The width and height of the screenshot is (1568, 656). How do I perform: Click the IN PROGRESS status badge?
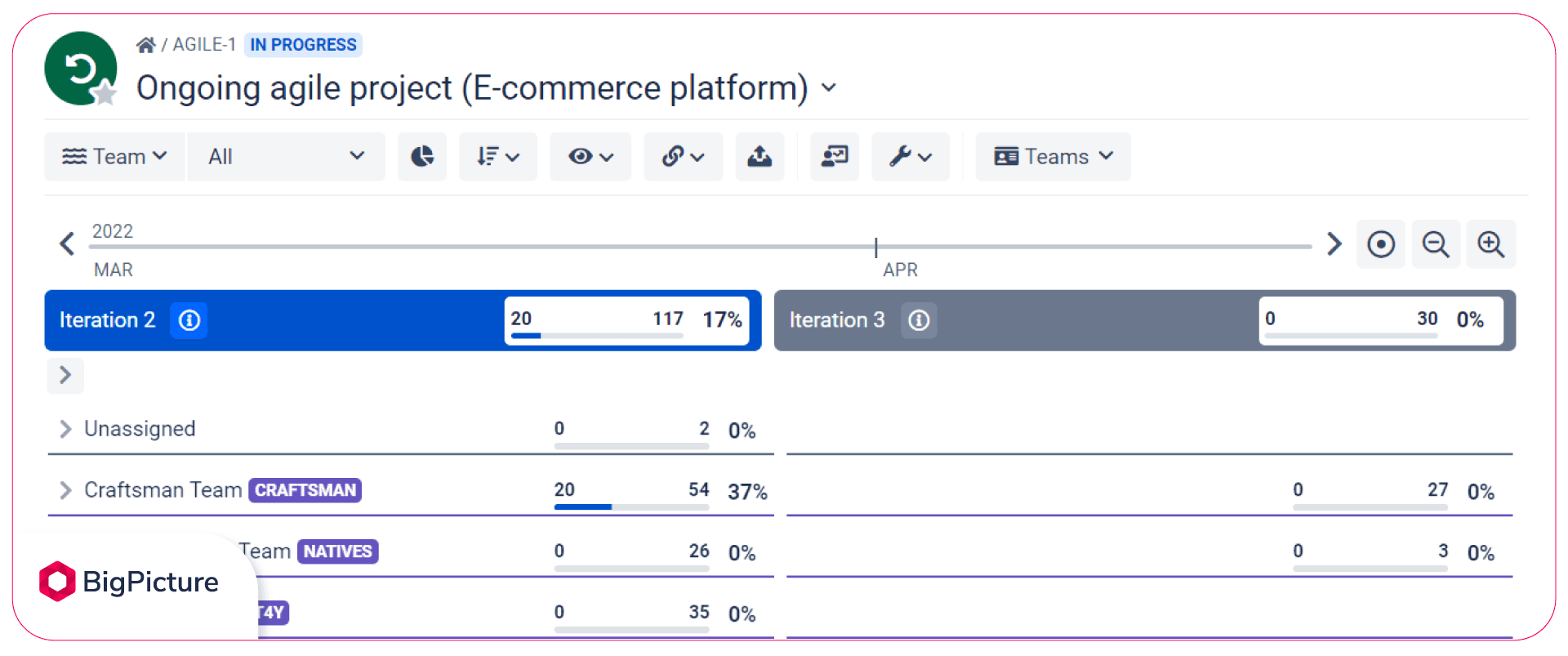tap(303, 45)
